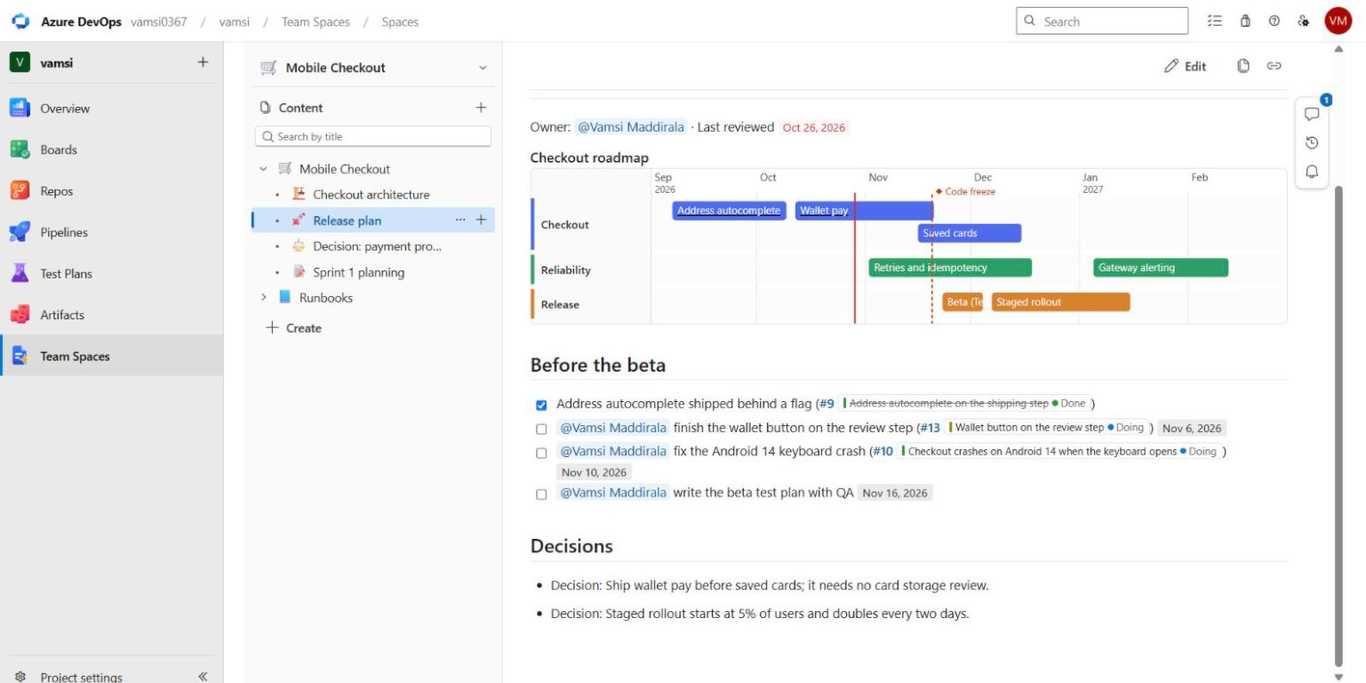The width and height of the screenshot is (1366, 683).
Task: Open the help question mark icon
Action: [x=1274, y=21]
